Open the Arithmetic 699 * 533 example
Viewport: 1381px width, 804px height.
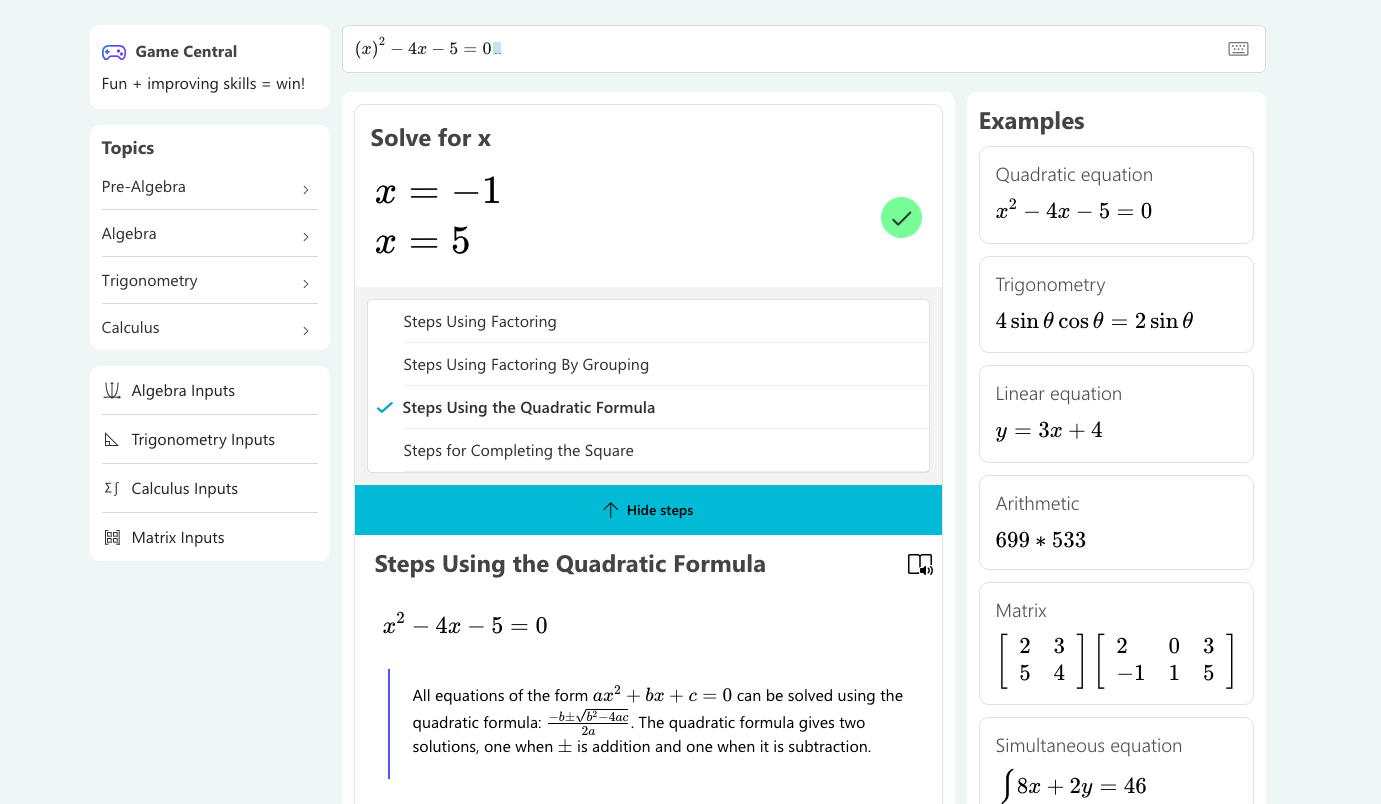(1116, 523)
